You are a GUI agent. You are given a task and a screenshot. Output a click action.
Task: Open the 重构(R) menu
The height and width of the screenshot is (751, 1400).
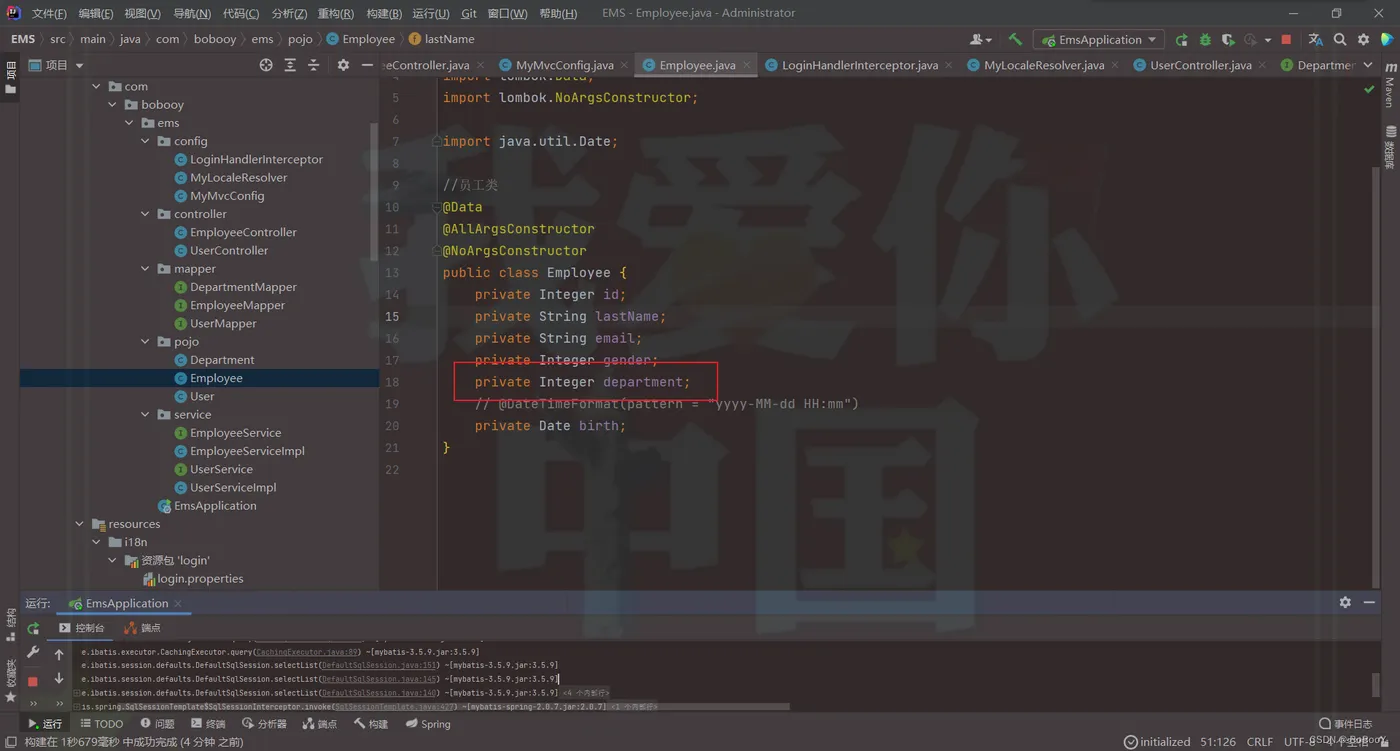tap(335, 14)
